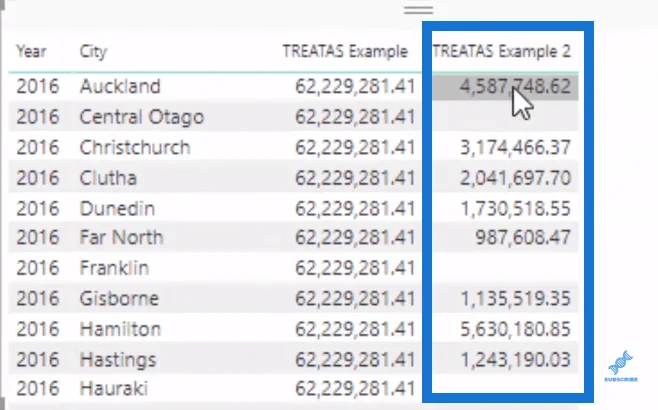
Task: Select the Gisborne city cell
Action: tap(120, 299)
